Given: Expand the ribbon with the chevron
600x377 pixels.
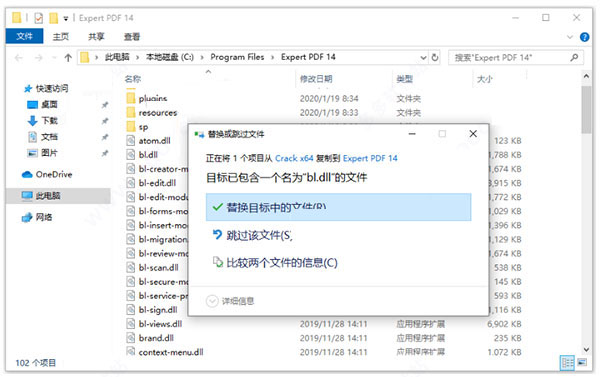Looking at the screenshot, I should pos(570,37).
